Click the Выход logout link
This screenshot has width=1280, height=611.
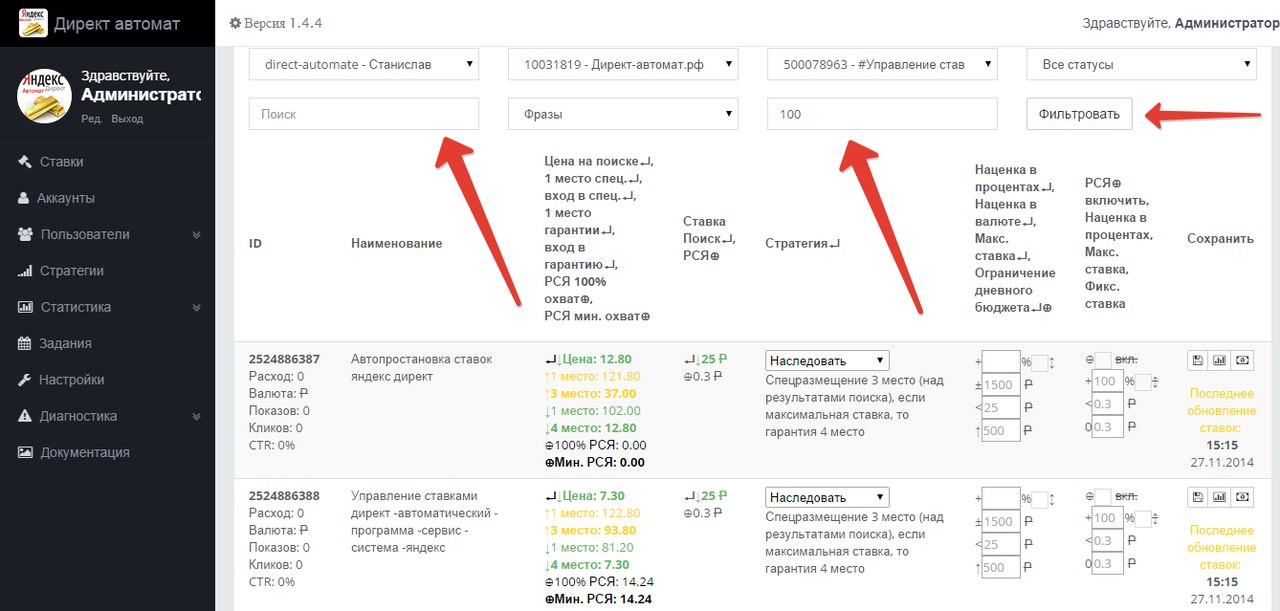click(127, 119)
